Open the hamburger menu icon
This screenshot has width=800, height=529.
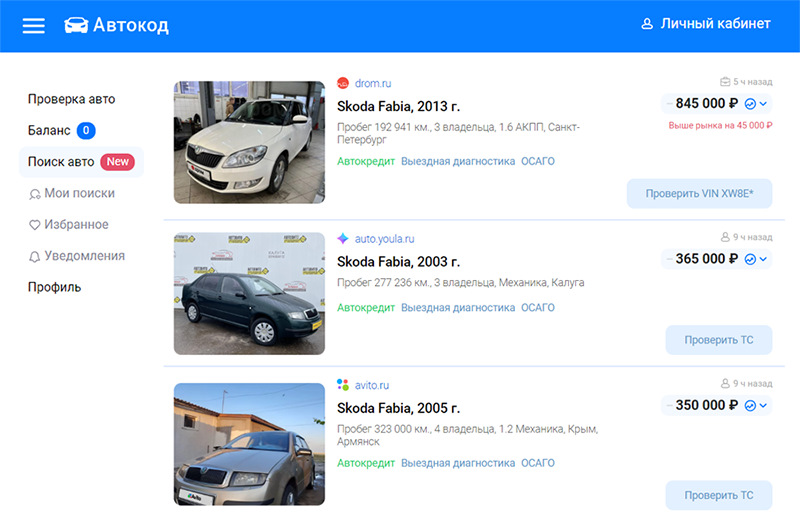tap(34, 26)
